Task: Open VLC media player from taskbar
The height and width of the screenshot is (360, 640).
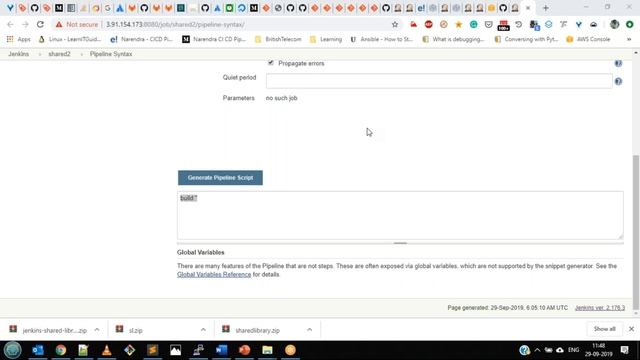Action: pos(107,350)
